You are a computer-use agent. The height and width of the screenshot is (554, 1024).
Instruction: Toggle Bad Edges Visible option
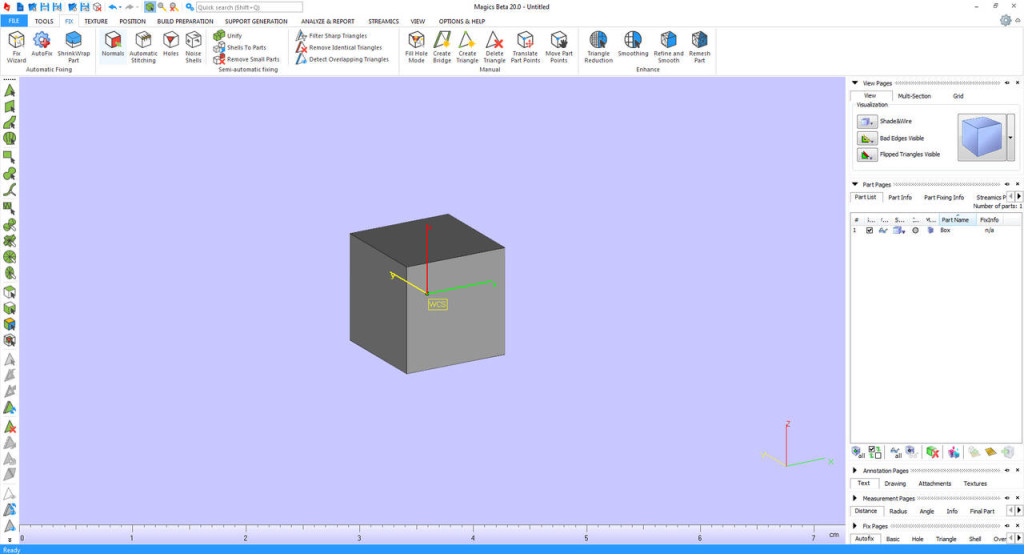click(867, 138)
